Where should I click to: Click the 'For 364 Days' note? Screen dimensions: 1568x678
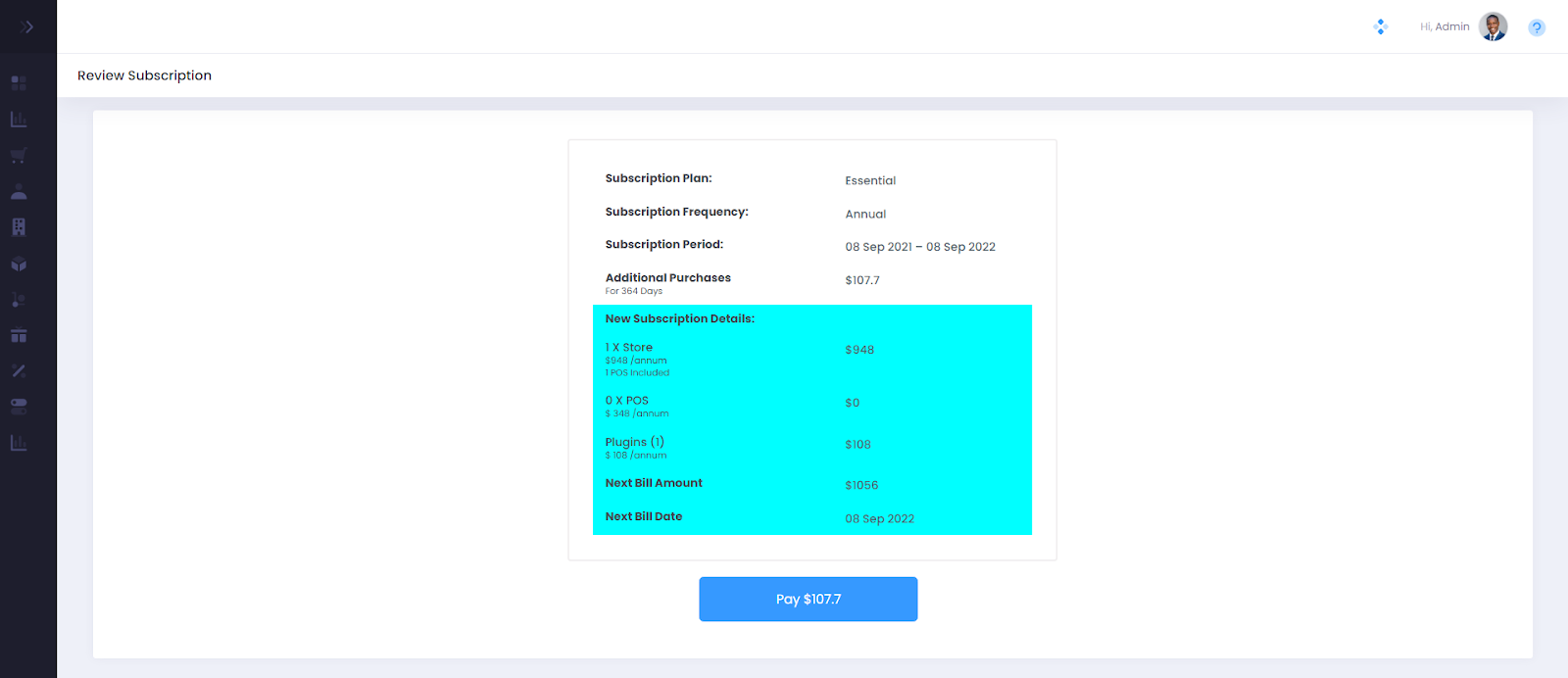[x=634, y=291]
